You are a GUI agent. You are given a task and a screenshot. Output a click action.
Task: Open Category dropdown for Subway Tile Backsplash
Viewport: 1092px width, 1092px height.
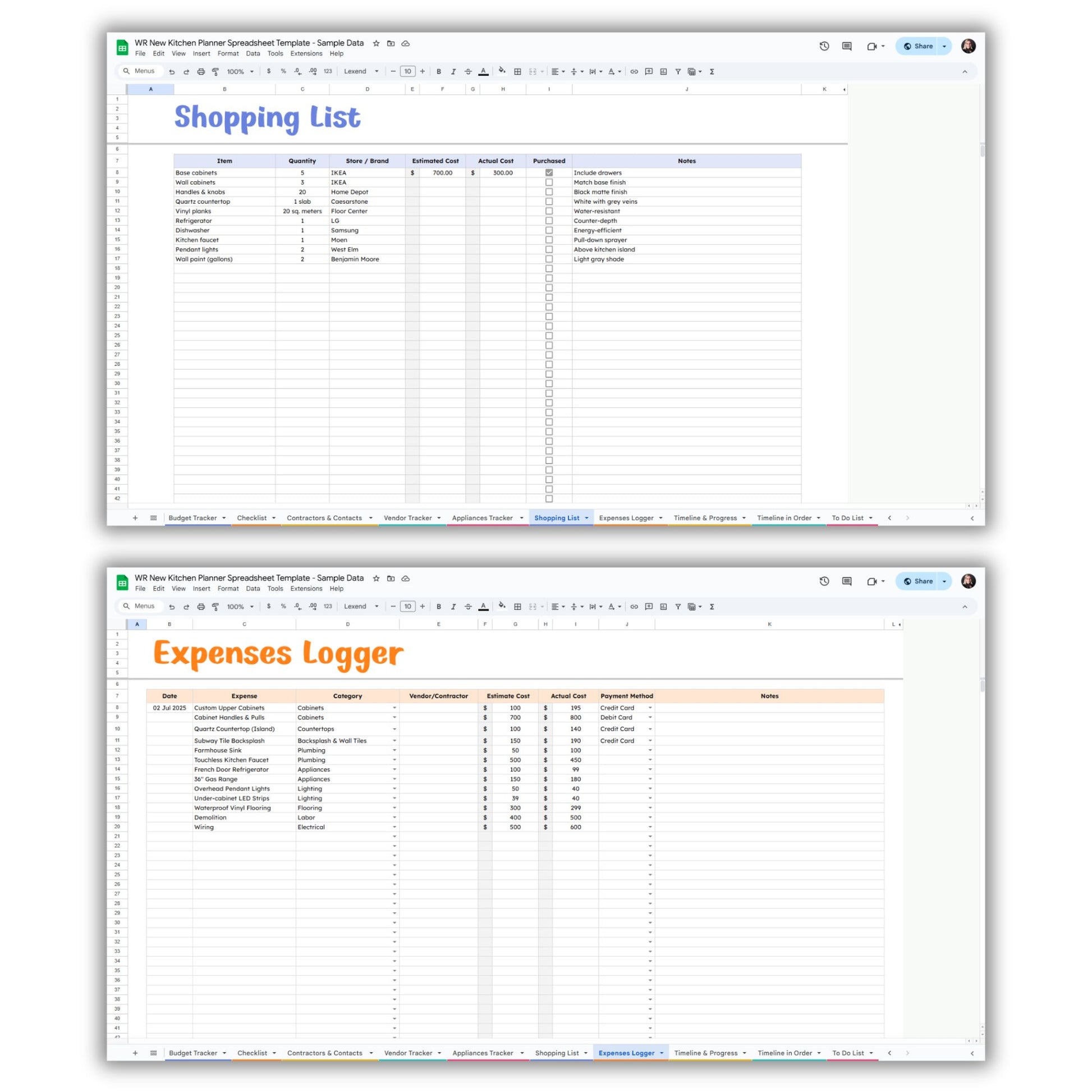point(394,741)
